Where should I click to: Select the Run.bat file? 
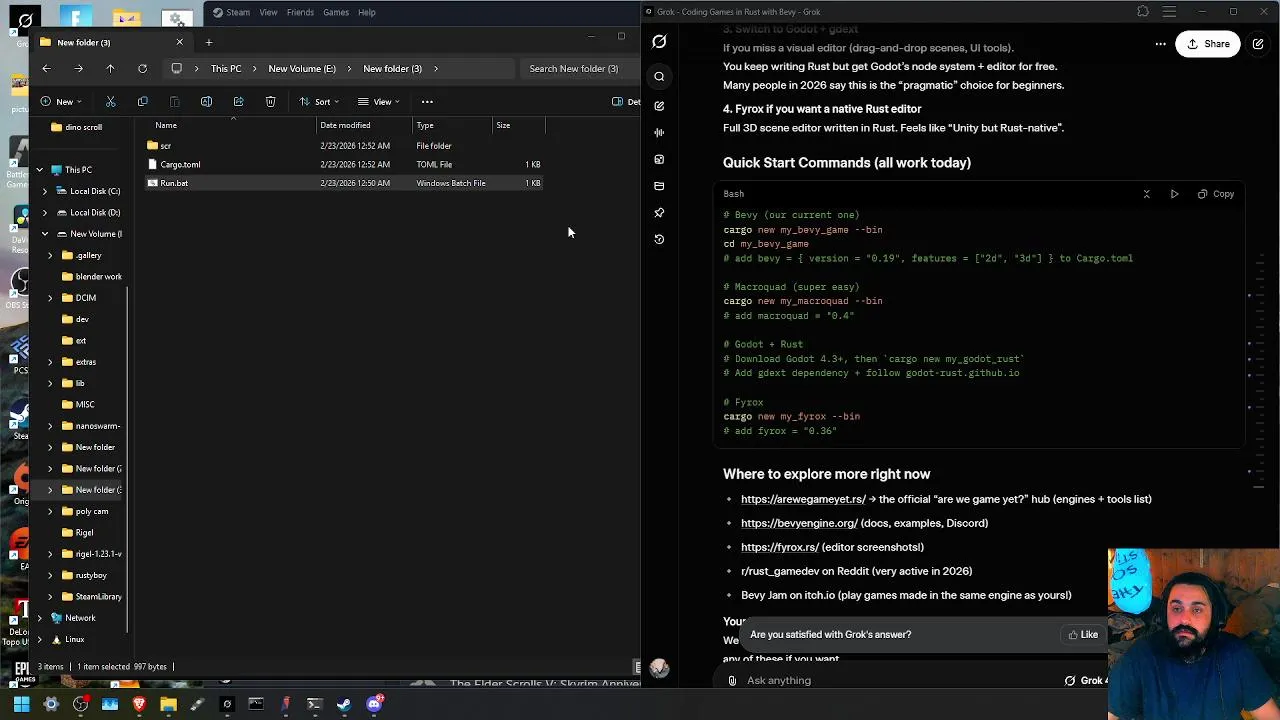pos(174,184)
